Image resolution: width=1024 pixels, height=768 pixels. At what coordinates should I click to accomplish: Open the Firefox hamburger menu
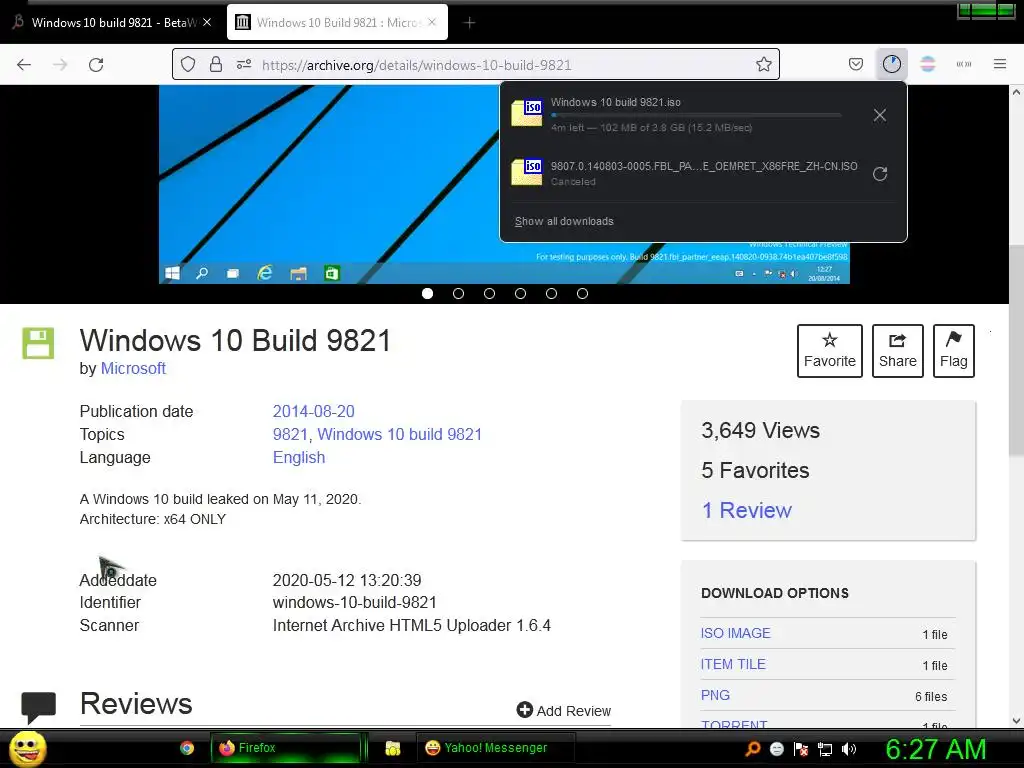click(x=1000, y=64)
